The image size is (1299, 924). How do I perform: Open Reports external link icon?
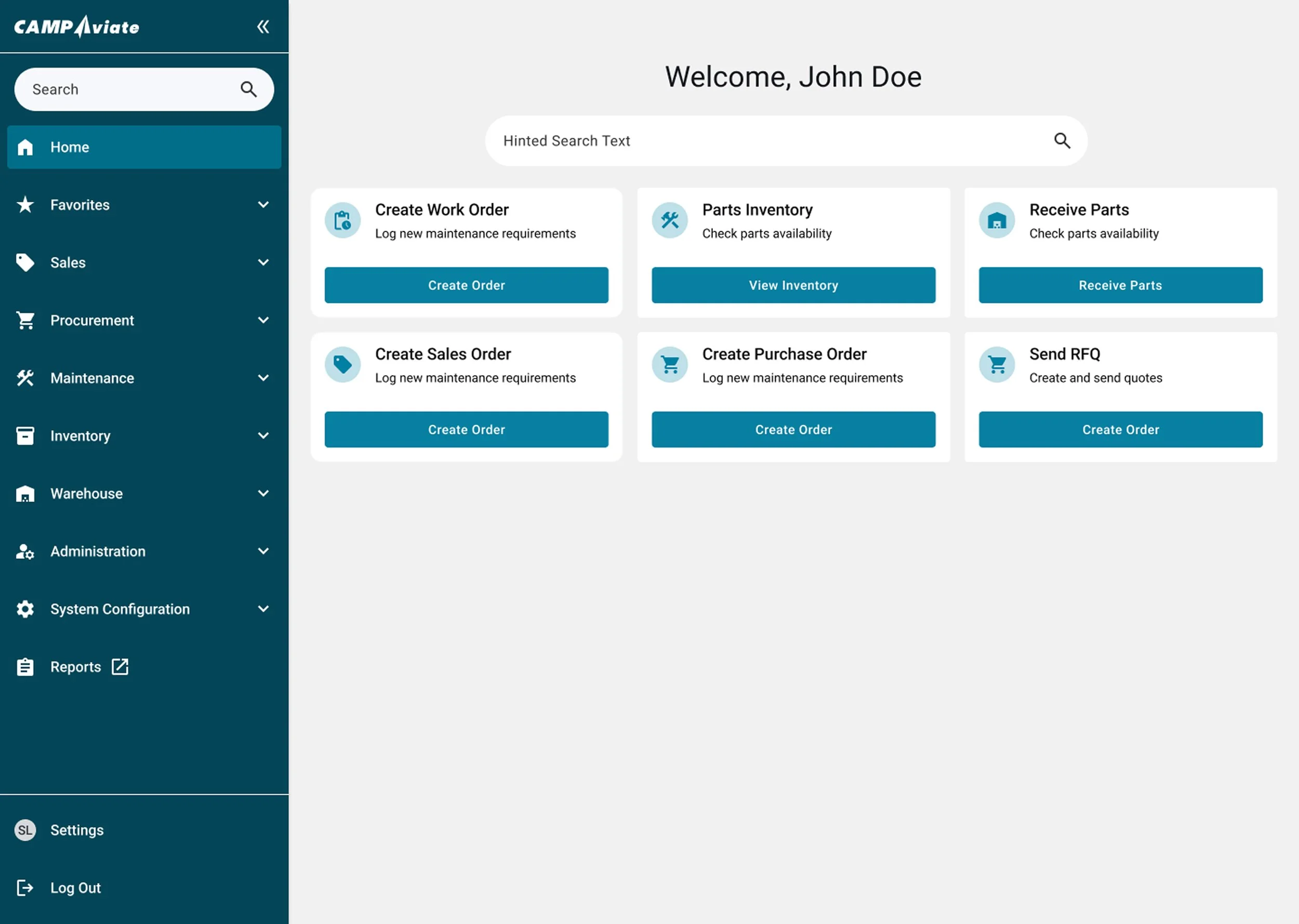[120, 666]
